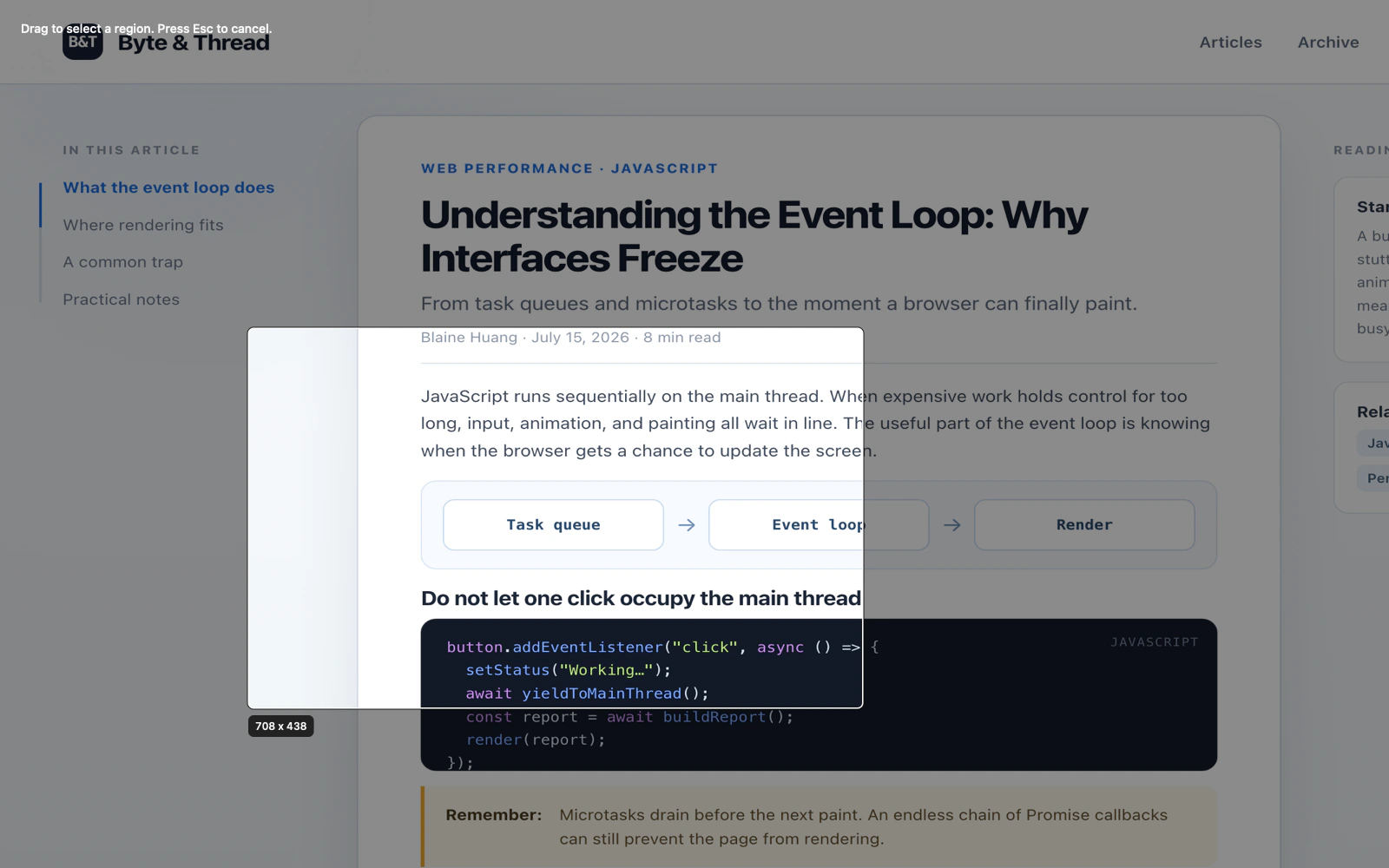Select the "Render" diagram box
This screenshot has width=1389, height=868.
click(x=1084, y=524)
